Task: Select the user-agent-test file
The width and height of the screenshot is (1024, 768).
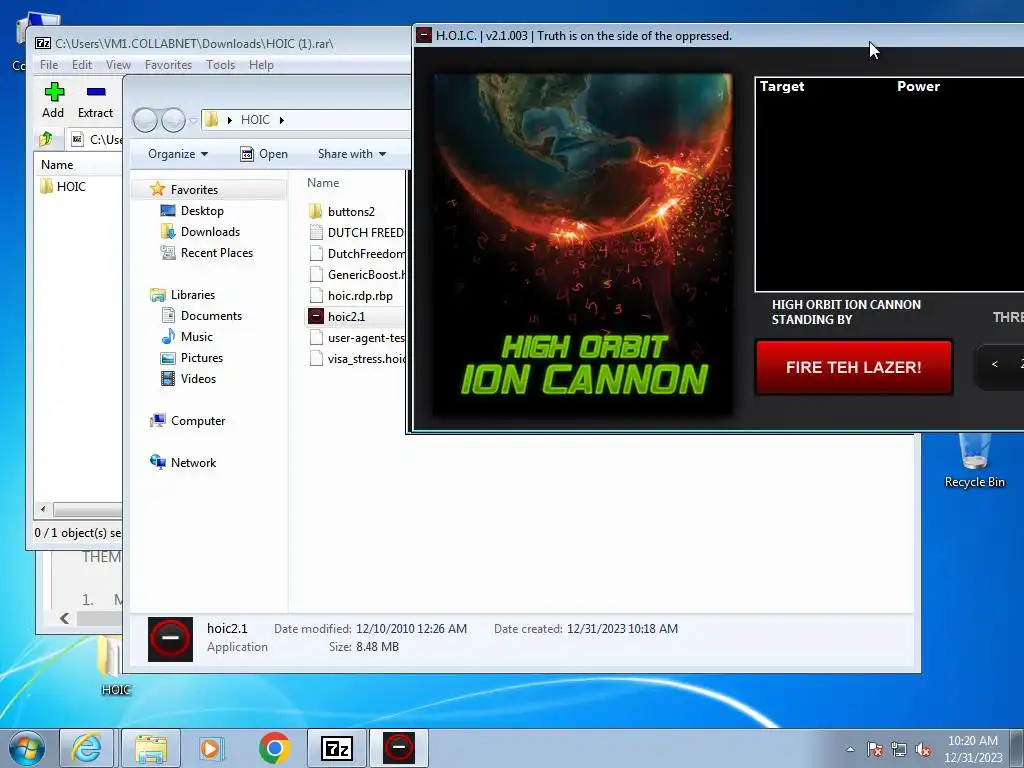Action: pos(356,338)
